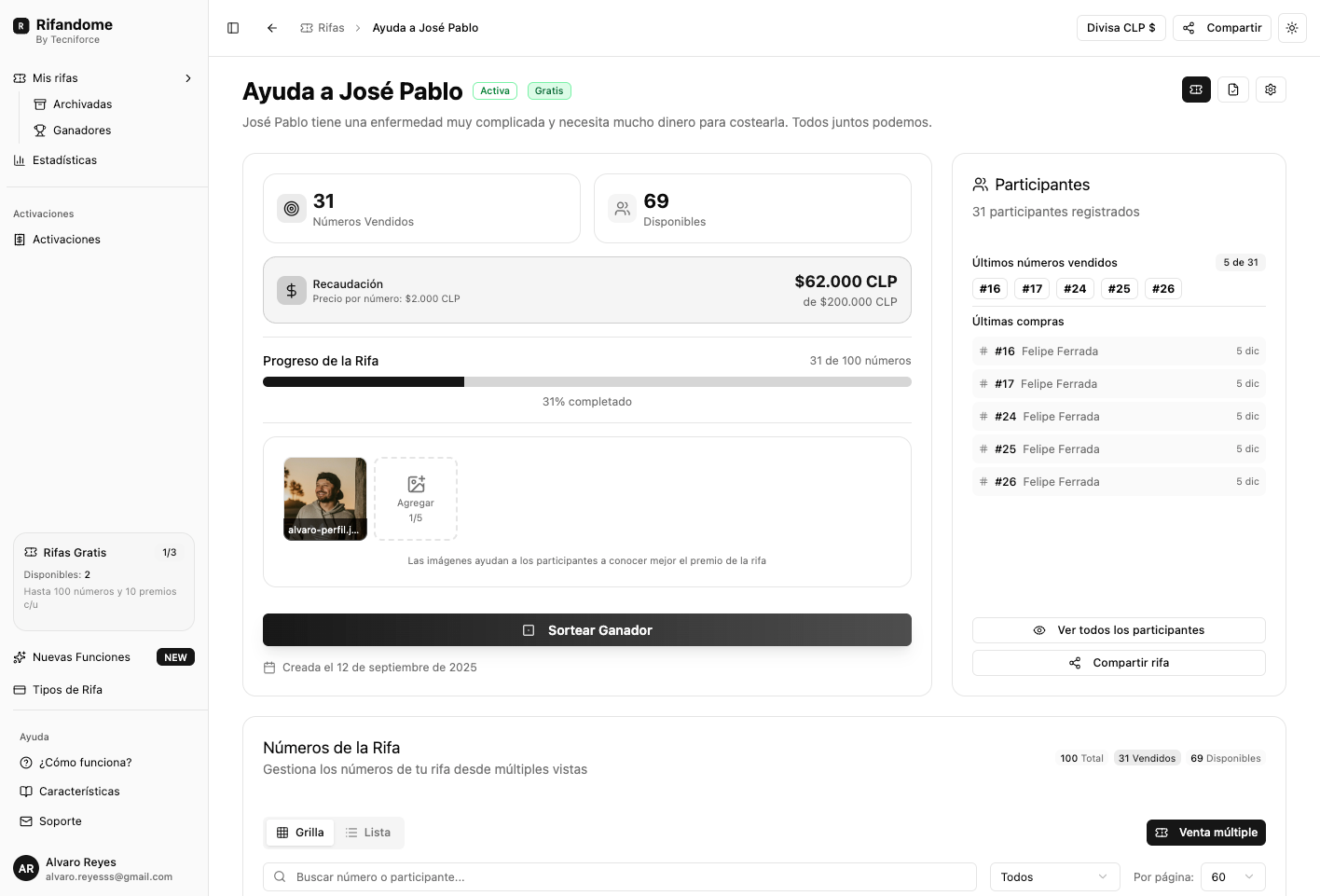Viewport: 1320px width, 896px height.
Task: Open raffle settings gear icon
Action: [1270, 90]
